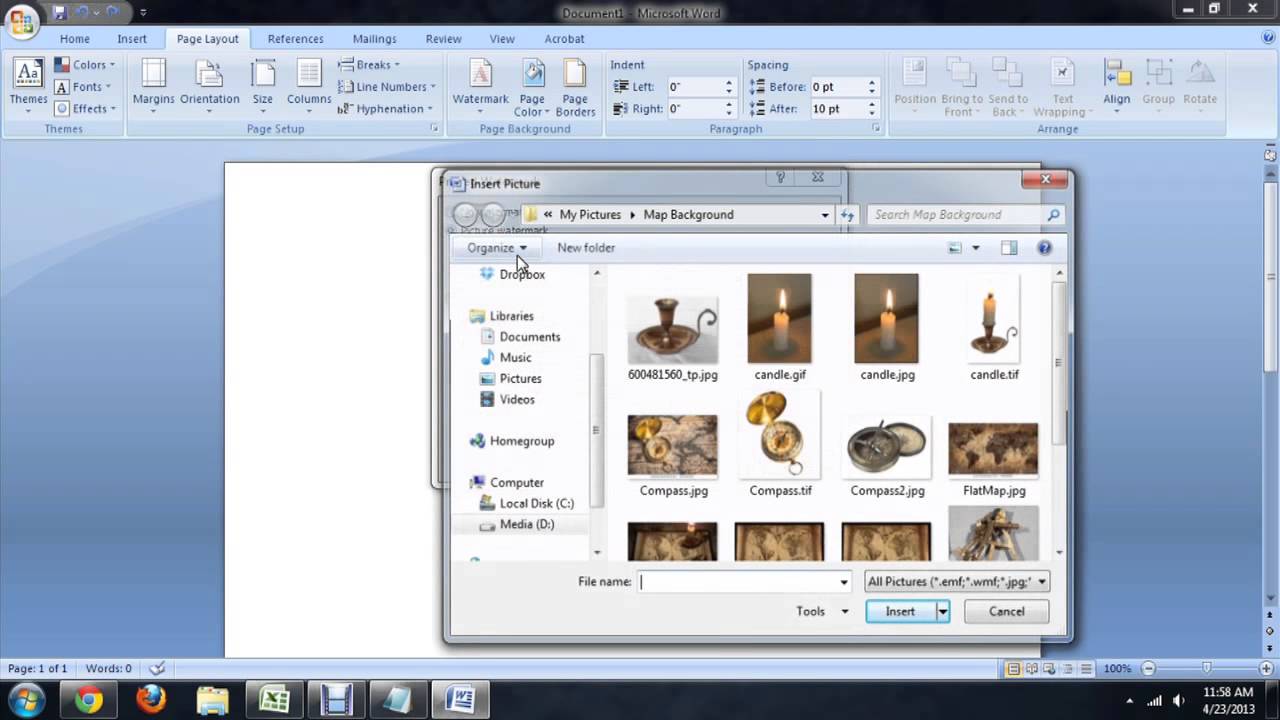
Task: Click the volume icon in system tray
Action: click(x=1178, y=700)
